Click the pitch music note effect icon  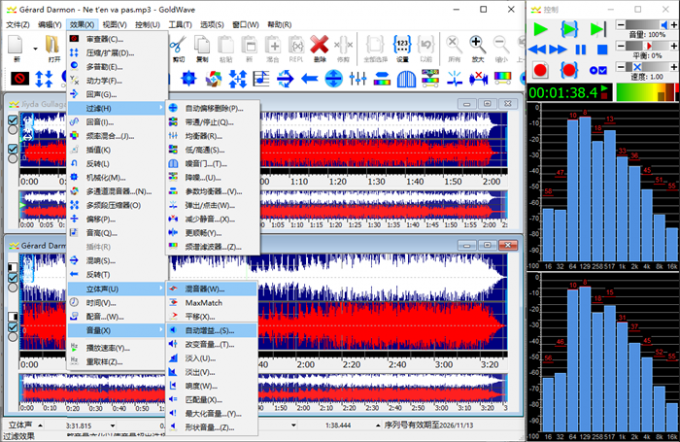point(261,79)
